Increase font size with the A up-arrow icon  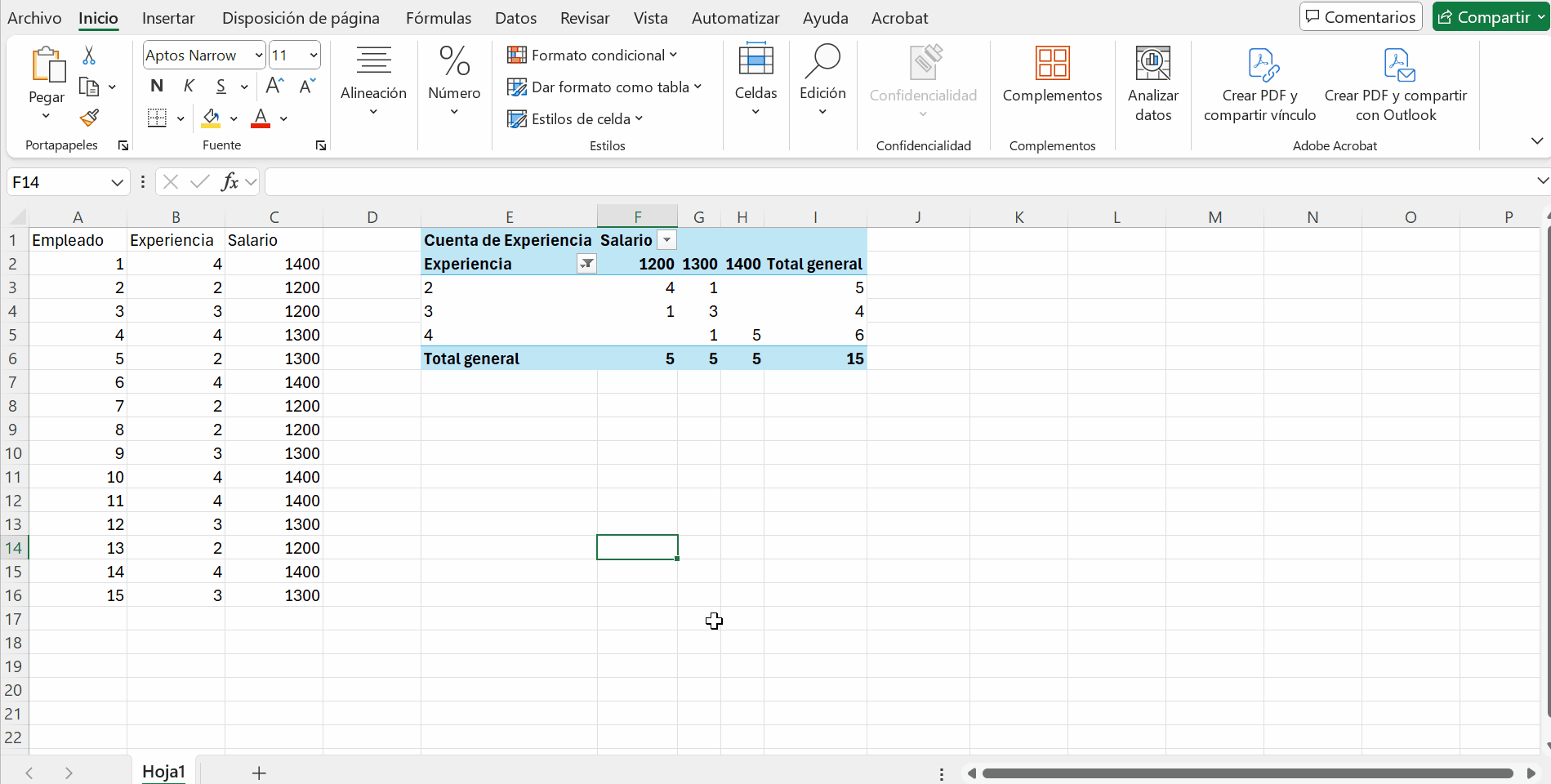coord(275,86)
